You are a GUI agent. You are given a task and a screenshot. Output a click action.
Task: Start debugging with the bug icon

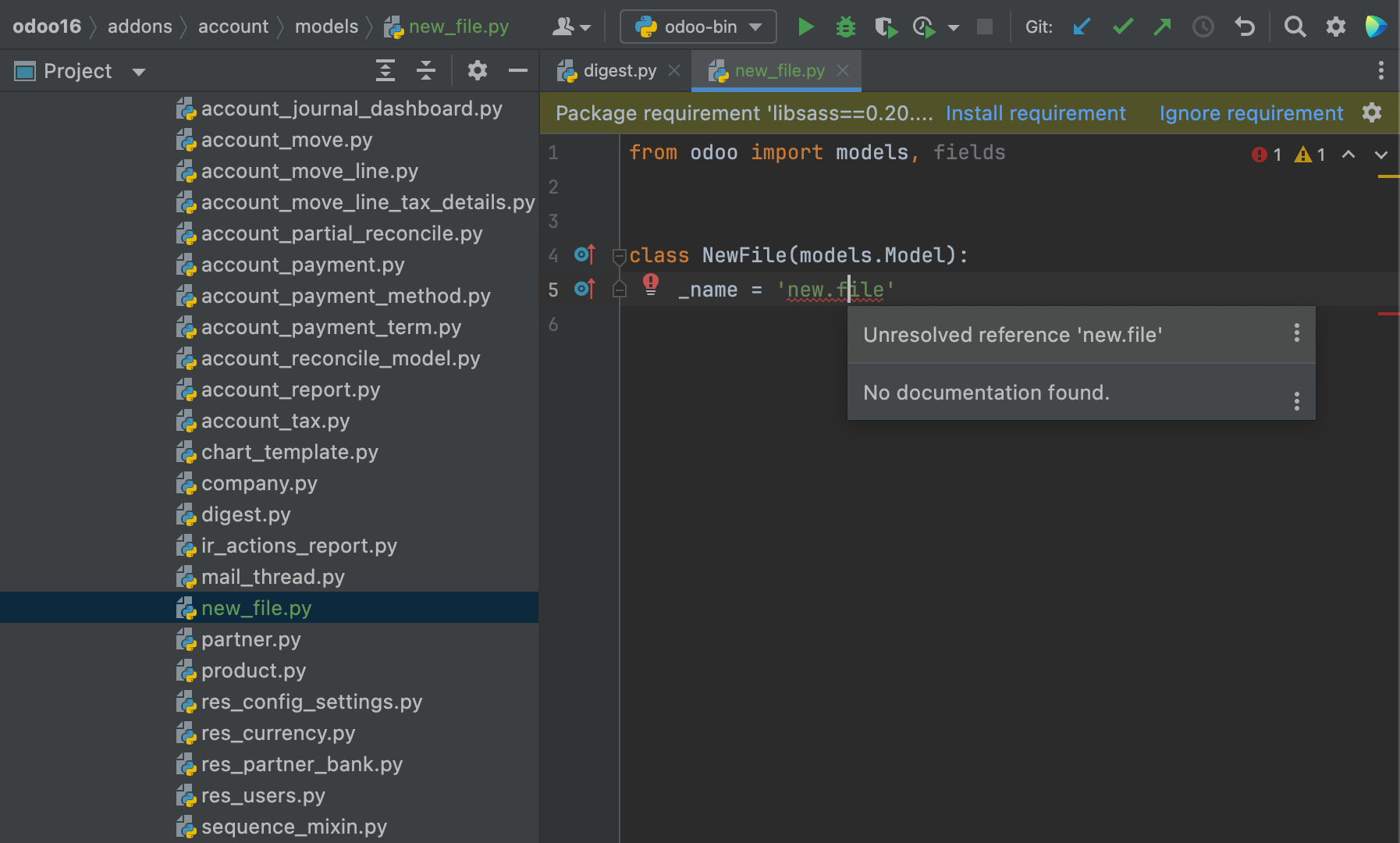[x=846, y=27]
